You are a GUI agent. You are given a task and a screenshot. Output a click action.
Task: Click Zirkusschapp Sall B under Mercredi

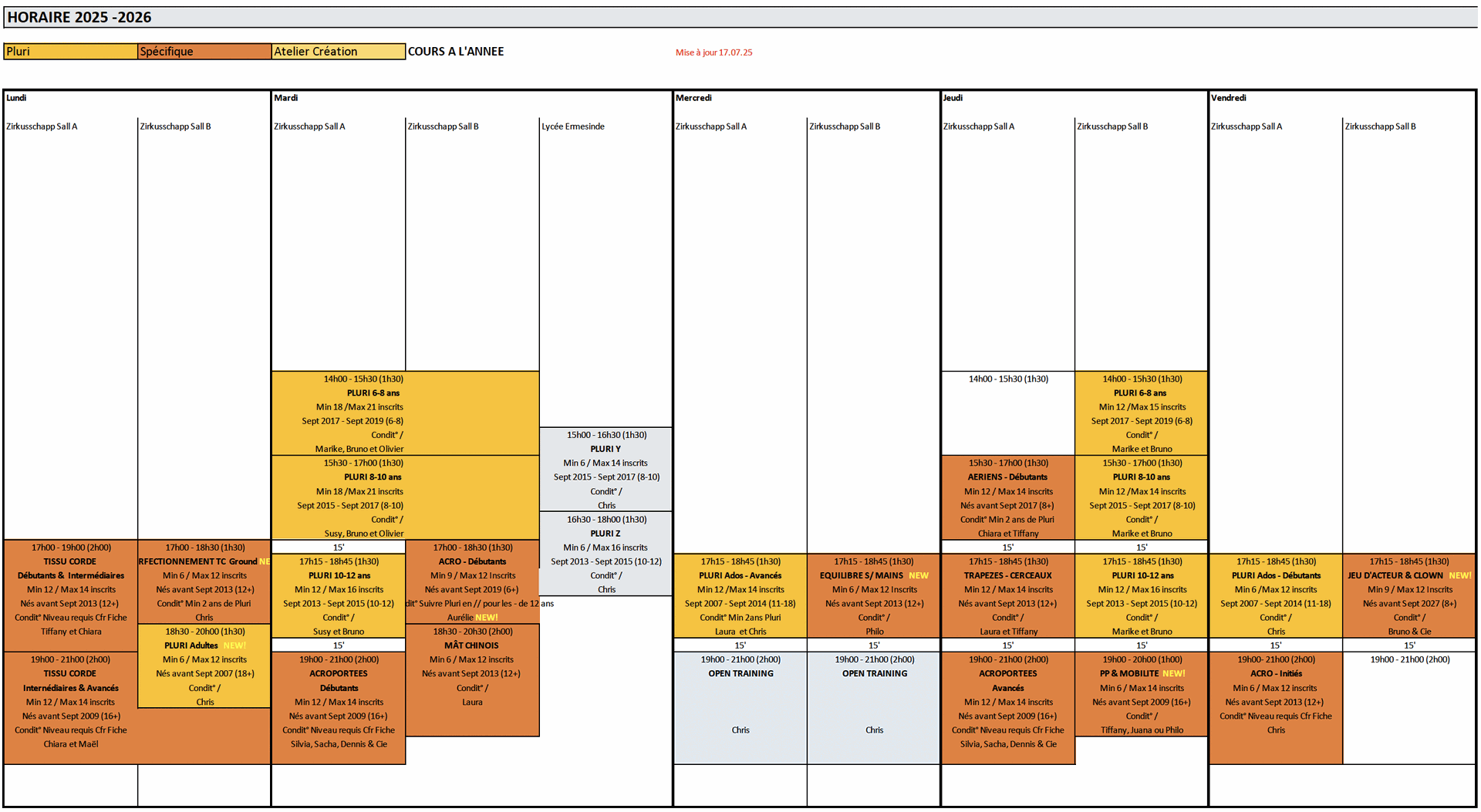pyautogui.click(x=845, y=126)
